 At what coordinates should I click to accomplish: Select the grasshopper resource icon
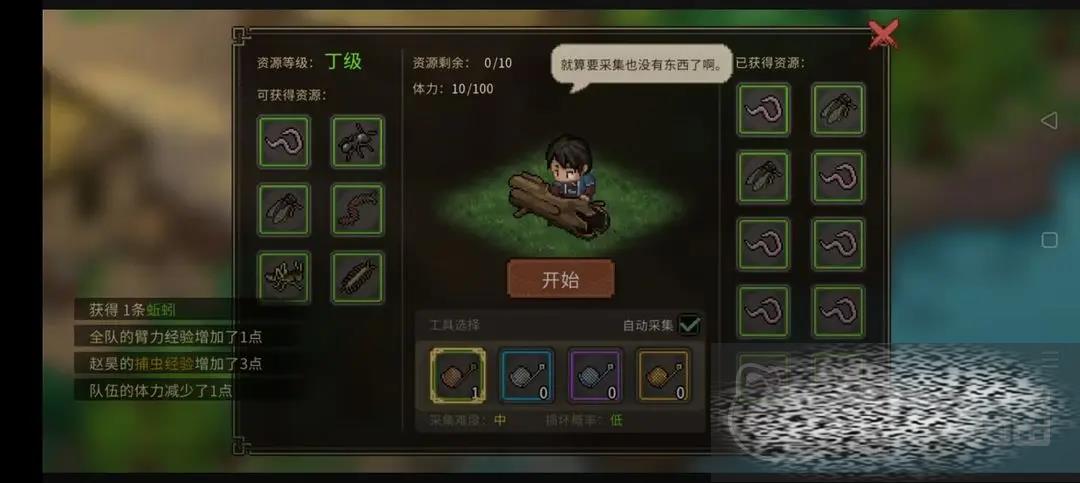284,277
